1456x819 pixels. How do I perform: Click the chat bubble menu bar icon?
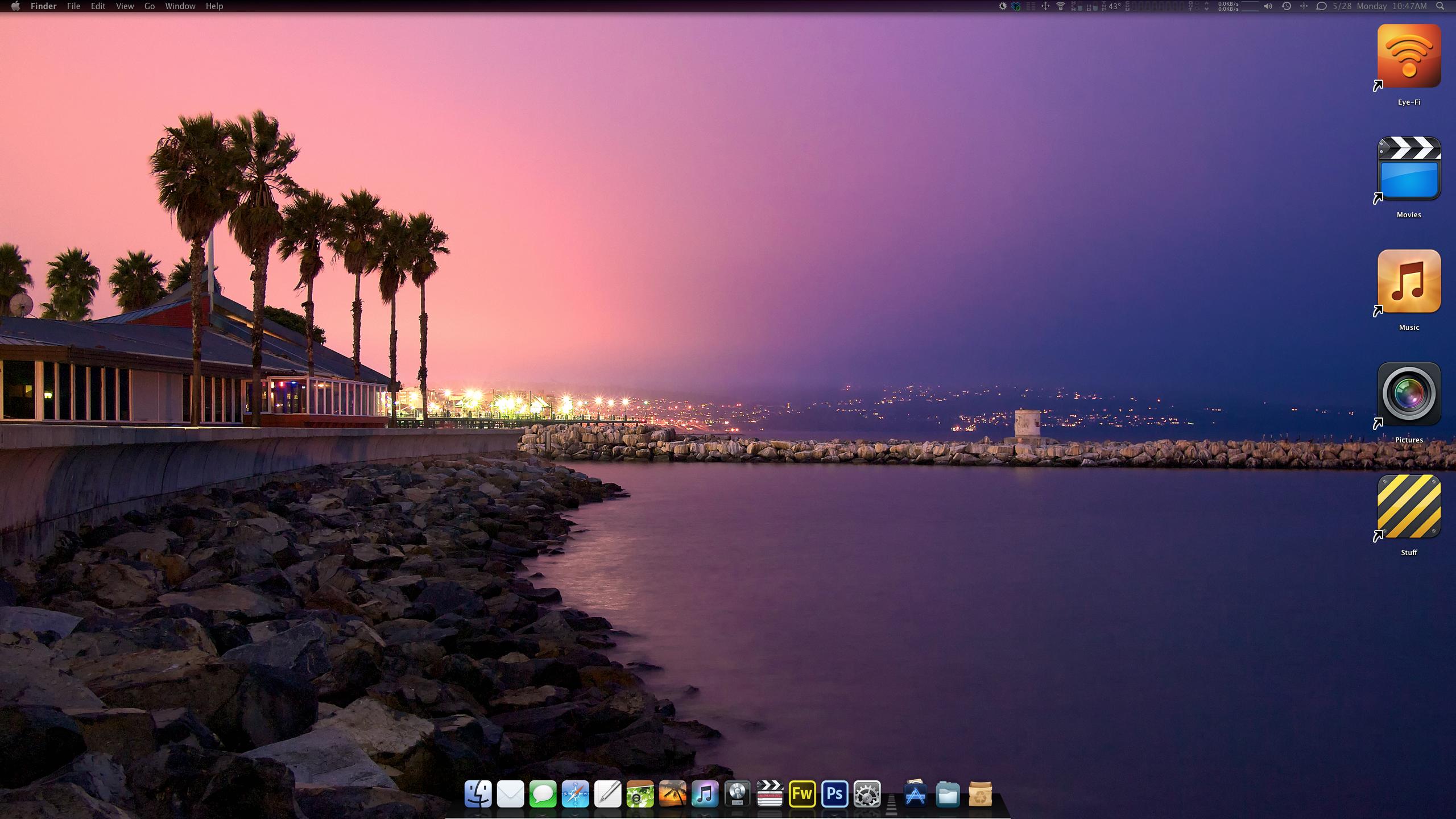pos(1321,6)
